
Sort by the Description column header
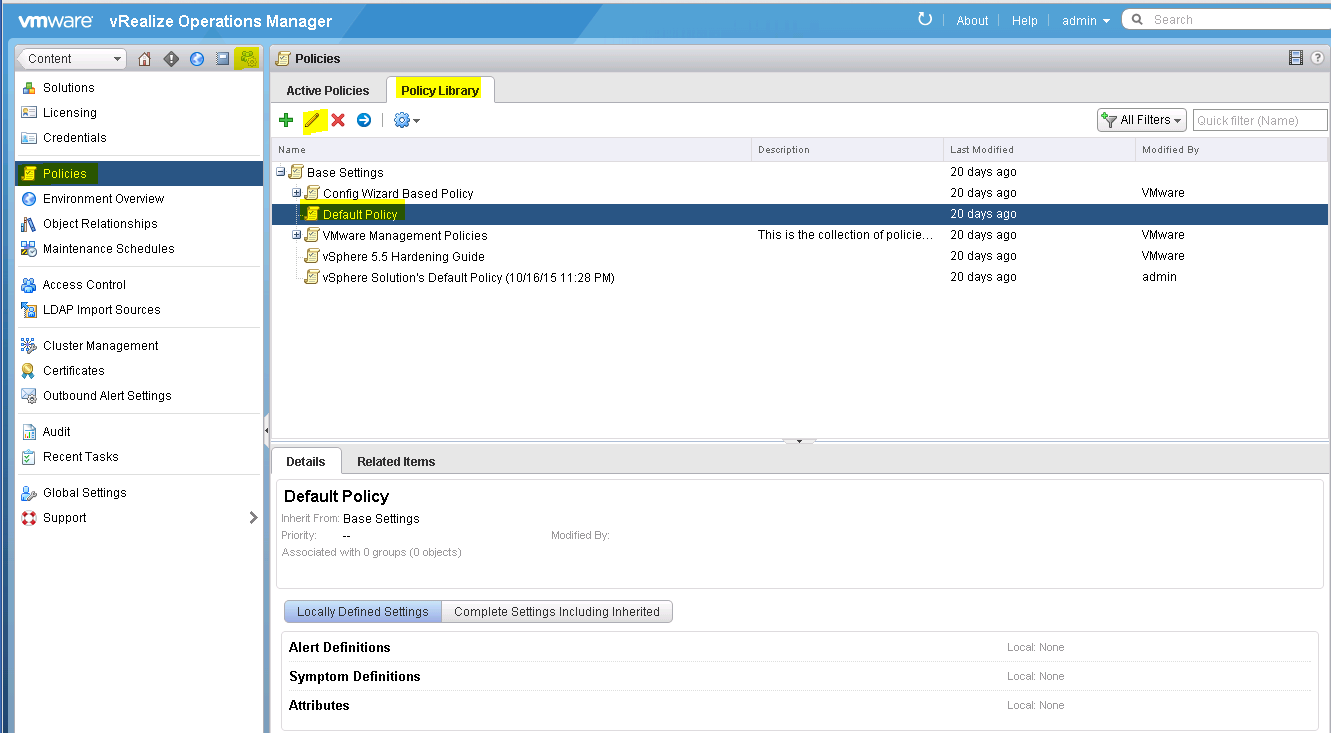[847, 150]
